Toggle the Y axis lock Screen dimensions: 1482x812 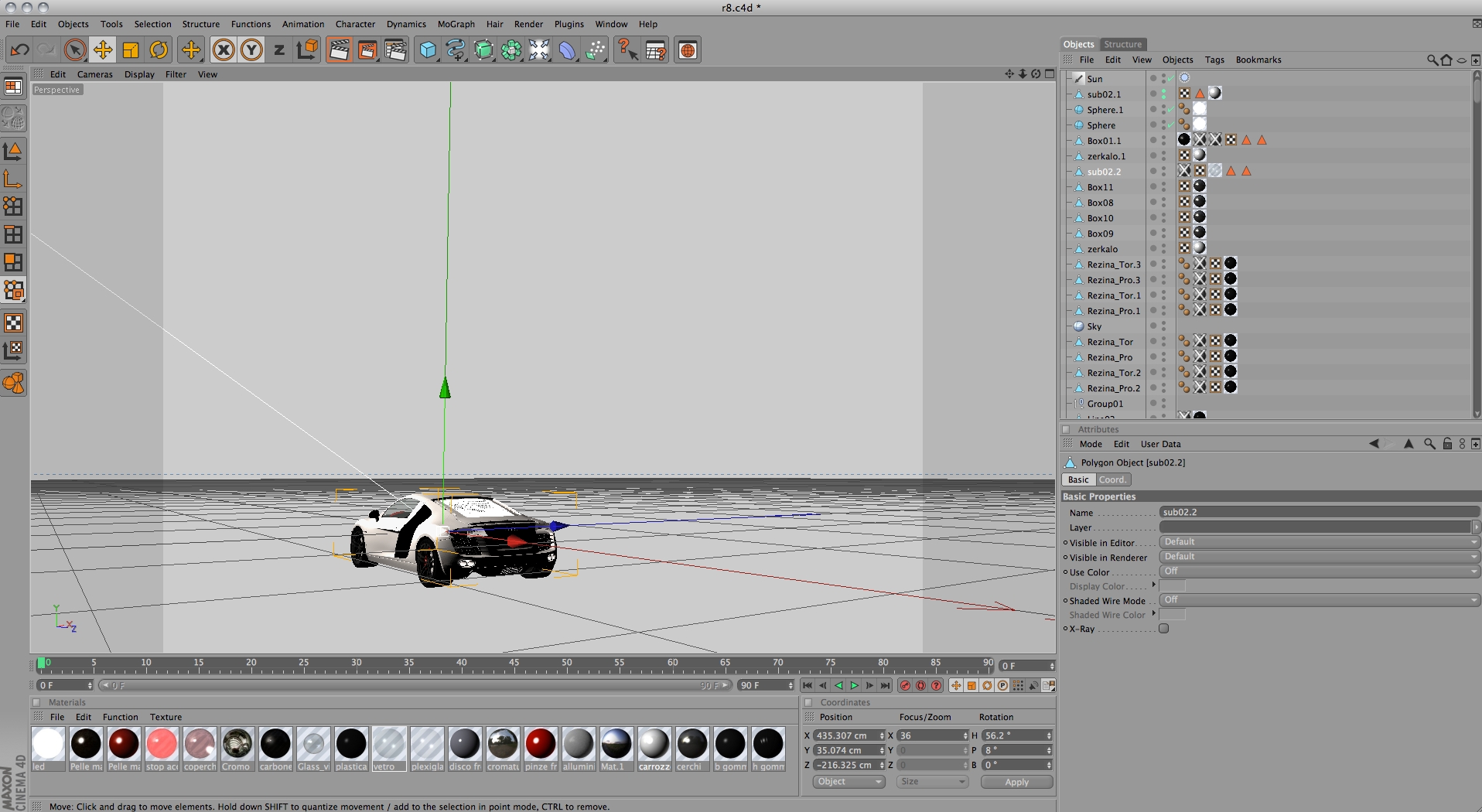tap(251, 50)
